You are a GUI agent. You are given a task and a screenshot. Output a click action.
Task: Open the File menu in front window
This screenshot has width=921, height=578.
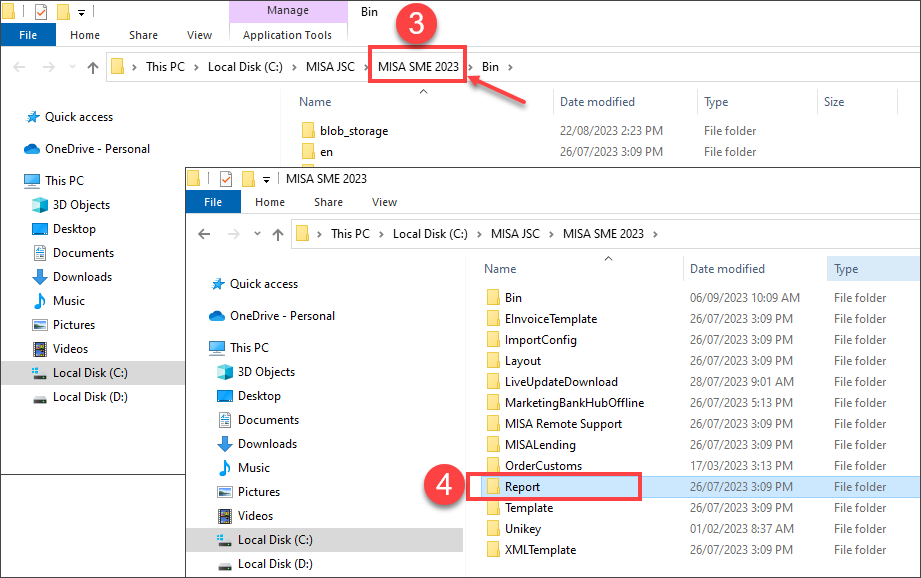[213, 202]
